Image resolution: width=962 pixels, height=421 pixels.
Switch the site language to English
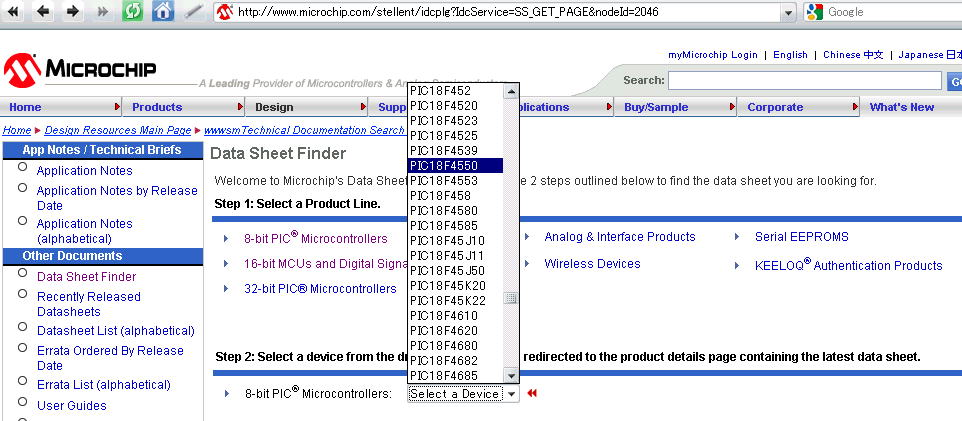(x=790, y=55)
